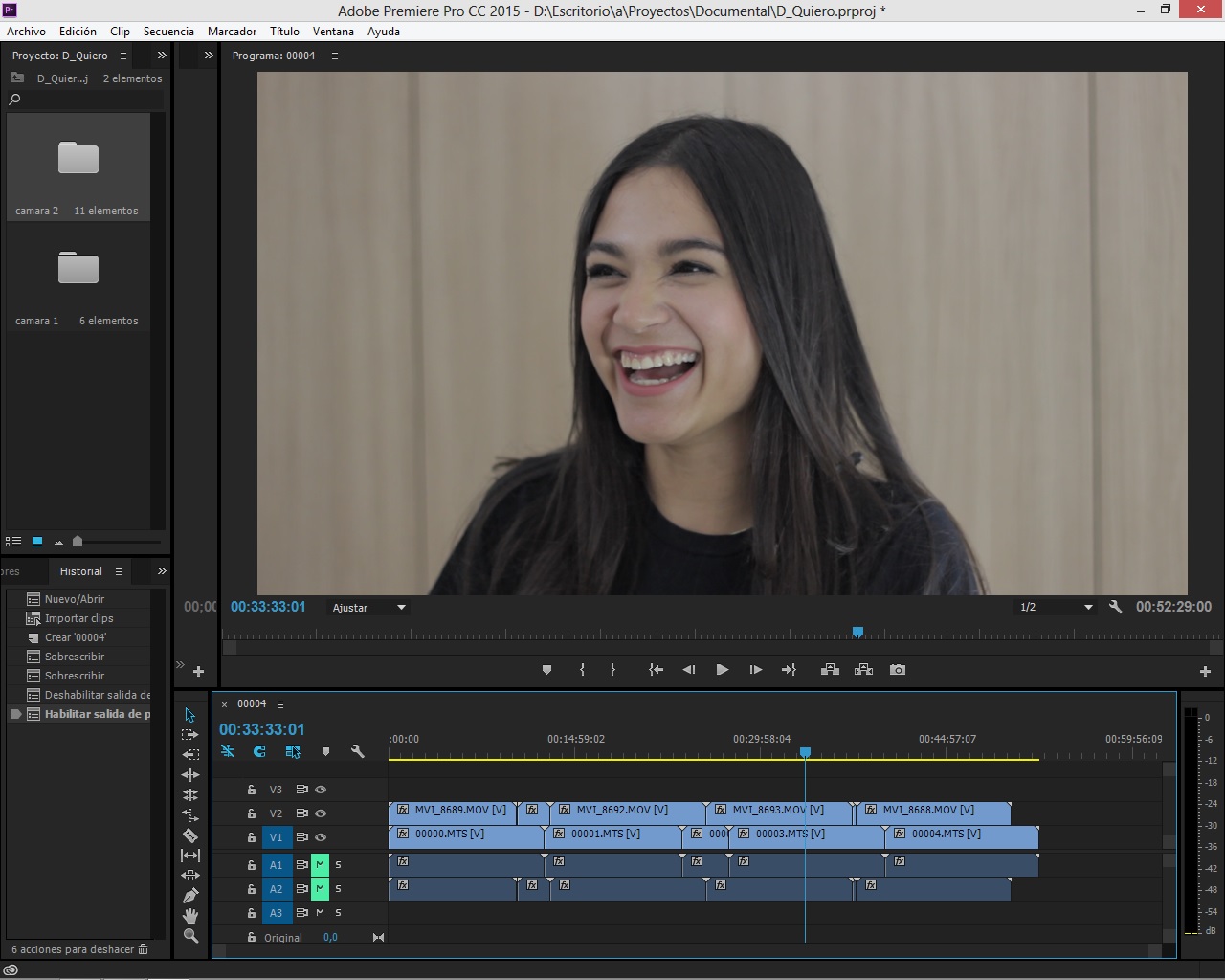The height and width of the screenshot is (980, 1225).
Task: Select the Slip tool
Action: point(189,856)
